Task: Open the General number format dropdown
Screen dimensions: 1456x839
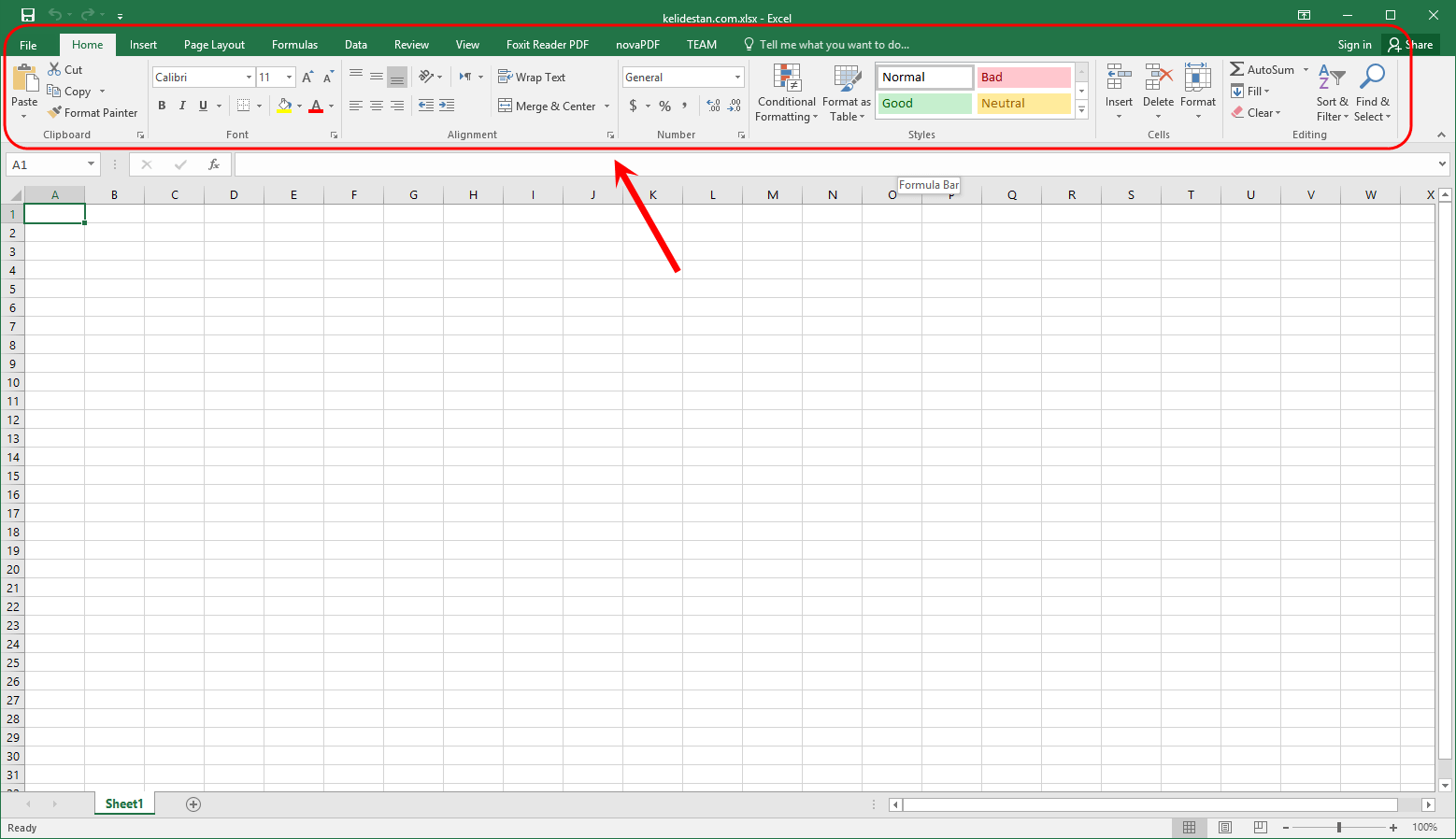Action: 737,78
